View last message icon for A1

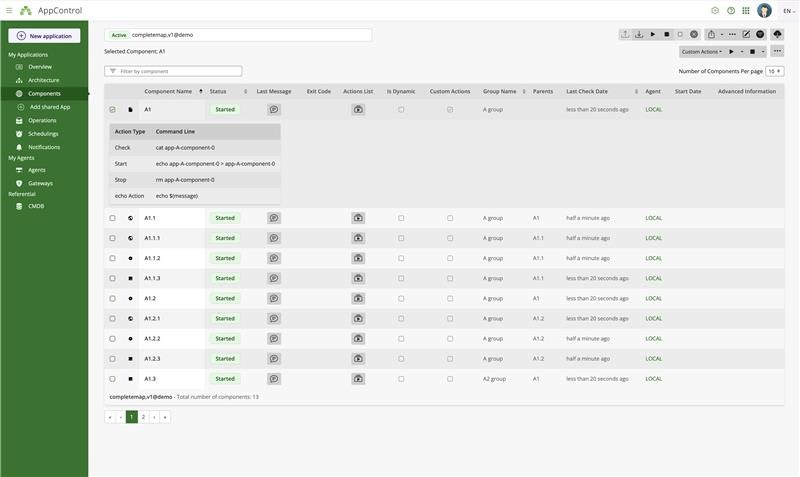pos(274,109)
